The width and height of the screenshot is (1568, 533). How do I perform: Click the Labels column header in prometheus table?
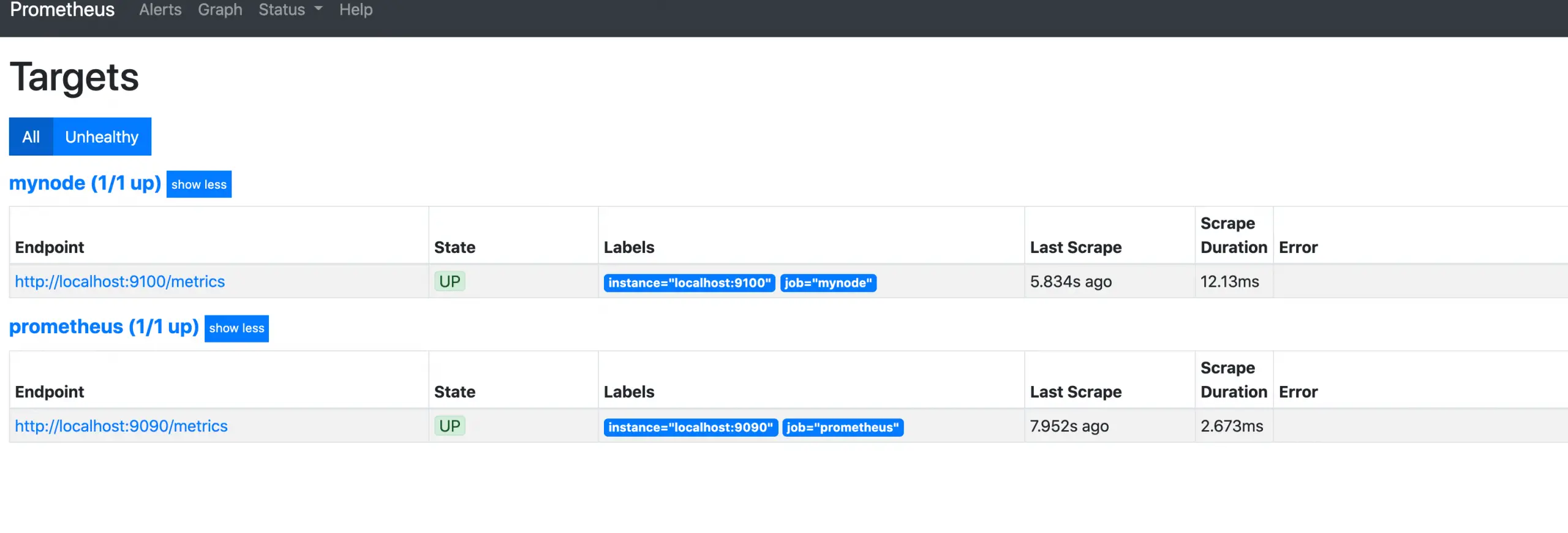pyautogui.click(x=629, y=392)
